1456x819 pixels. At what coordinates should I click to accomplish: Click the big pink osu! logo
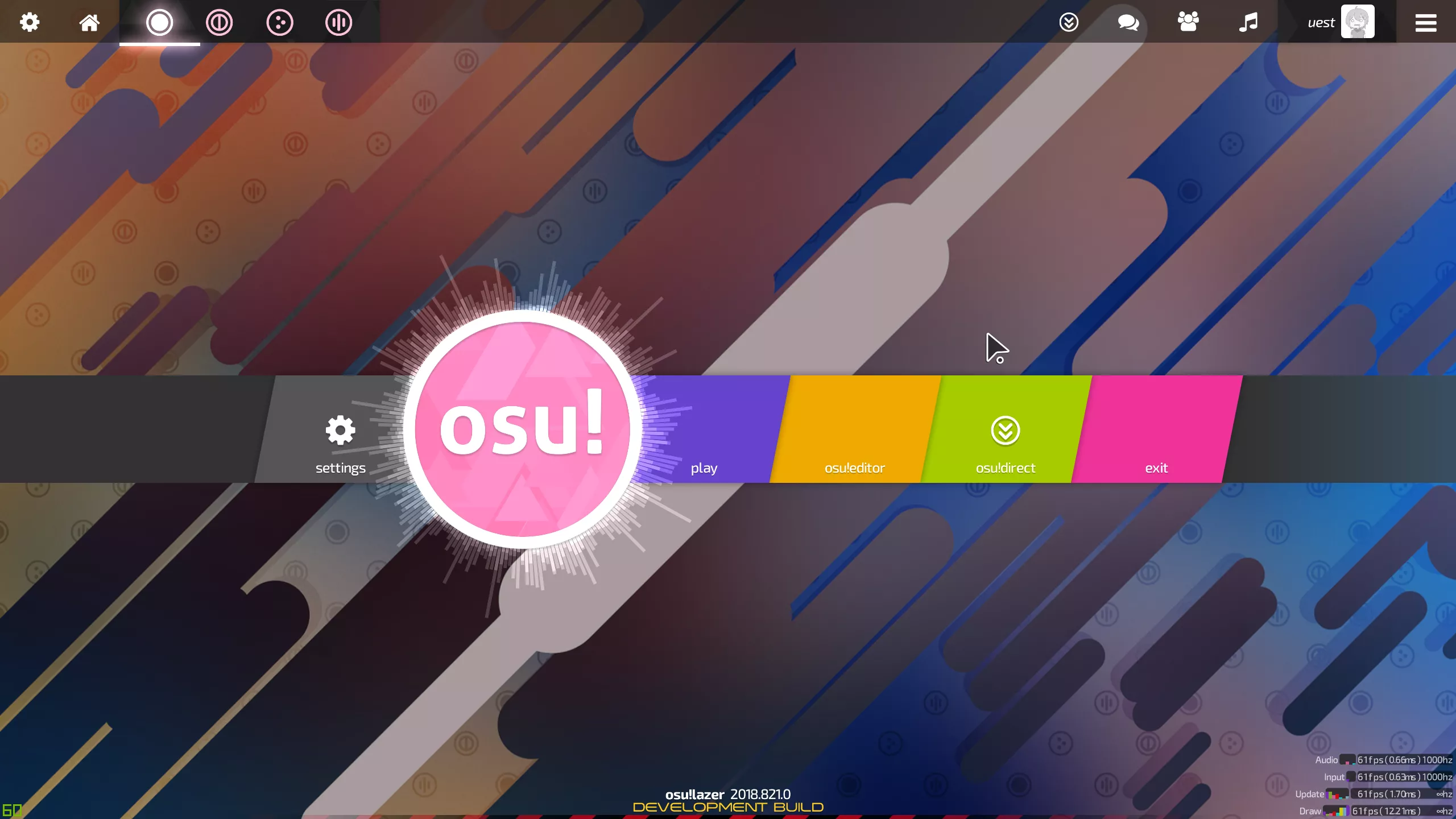pos(523,429)
